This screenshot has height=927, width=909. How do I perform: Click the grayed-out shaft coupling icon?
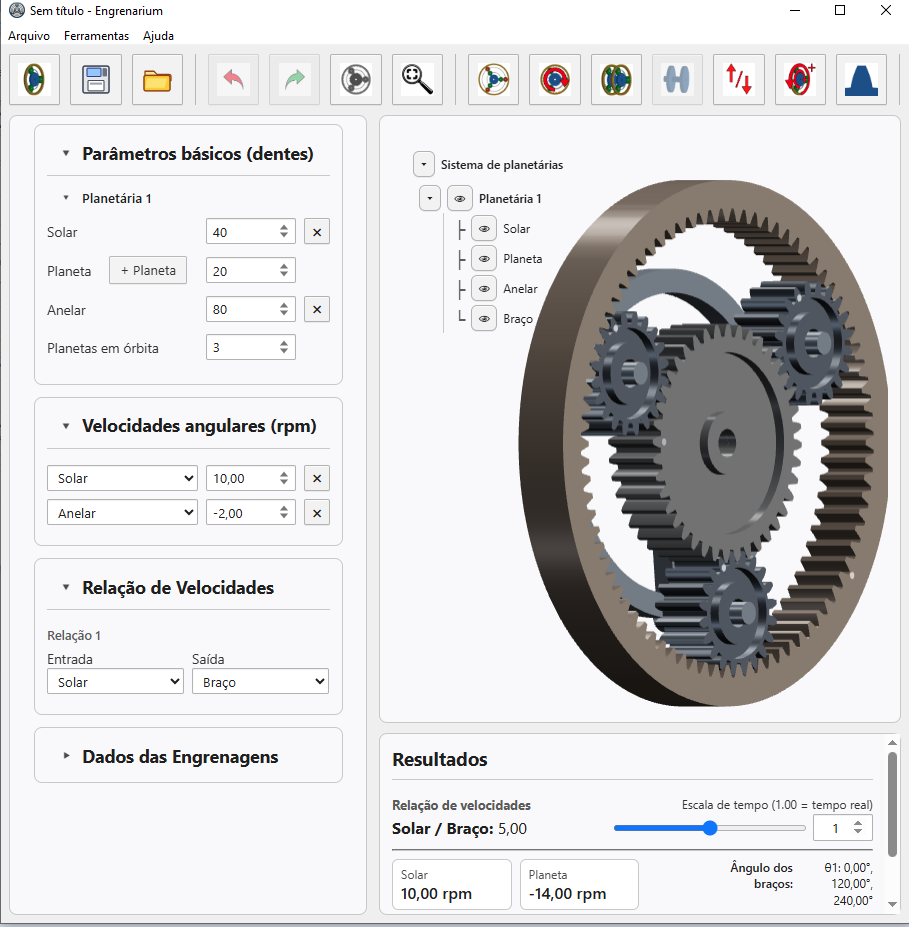click(677, 79)
